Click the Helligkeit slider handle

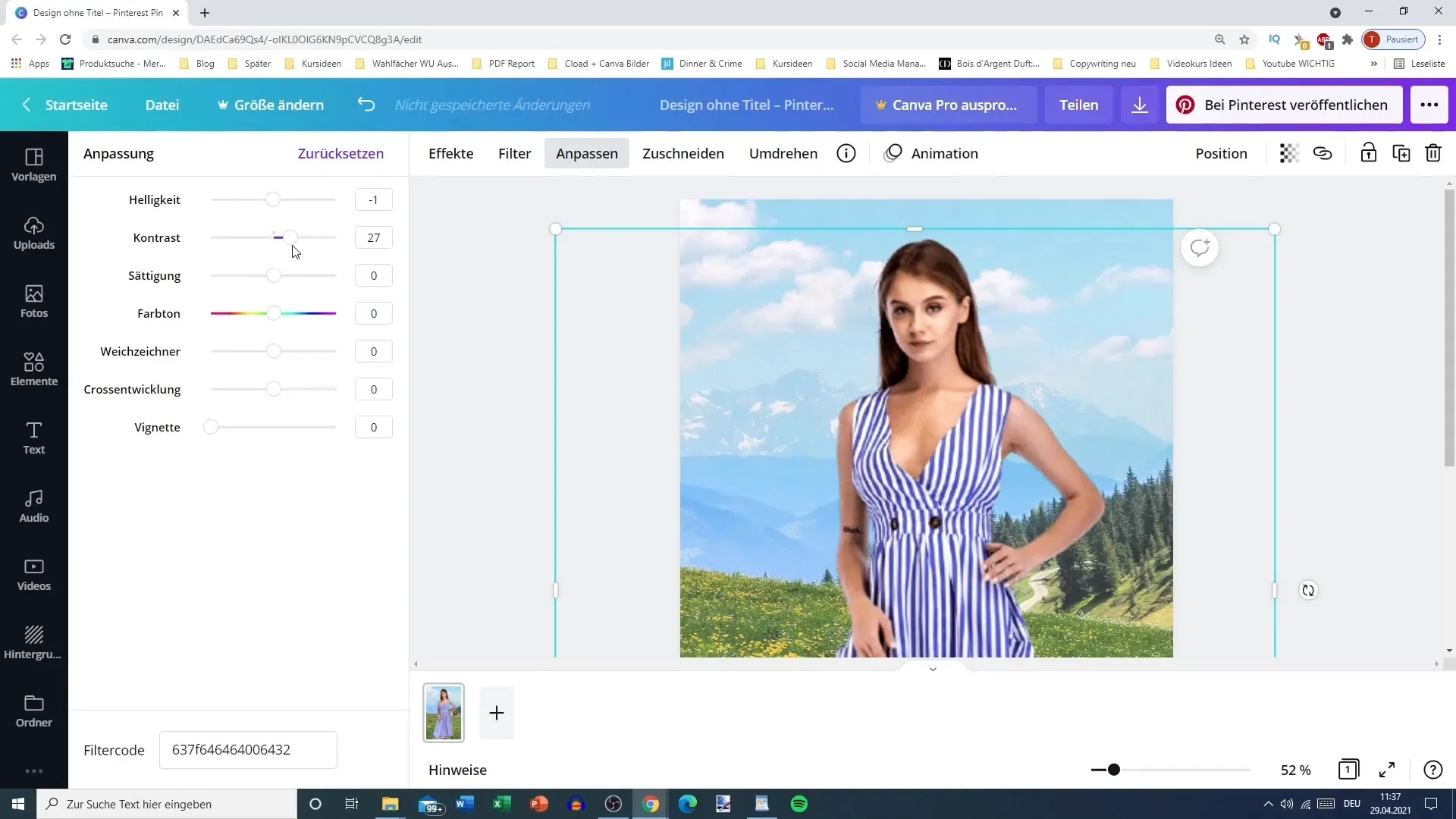[272, 199]
